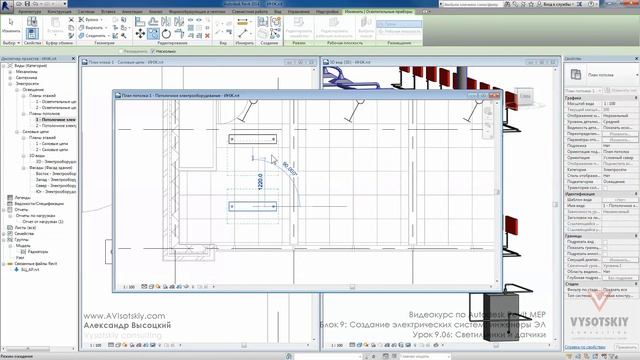Screen dimensions: 640x360
Task: Open the Управление ribbon tab
Action: [x=299, y=12]
